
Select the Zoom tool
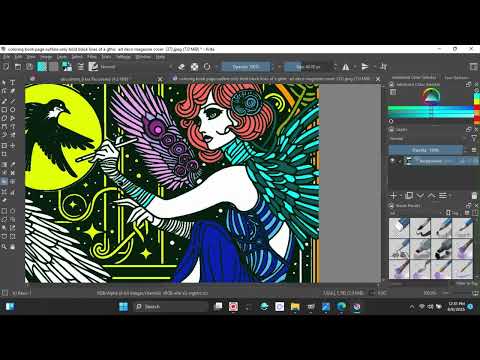[4, 247]
